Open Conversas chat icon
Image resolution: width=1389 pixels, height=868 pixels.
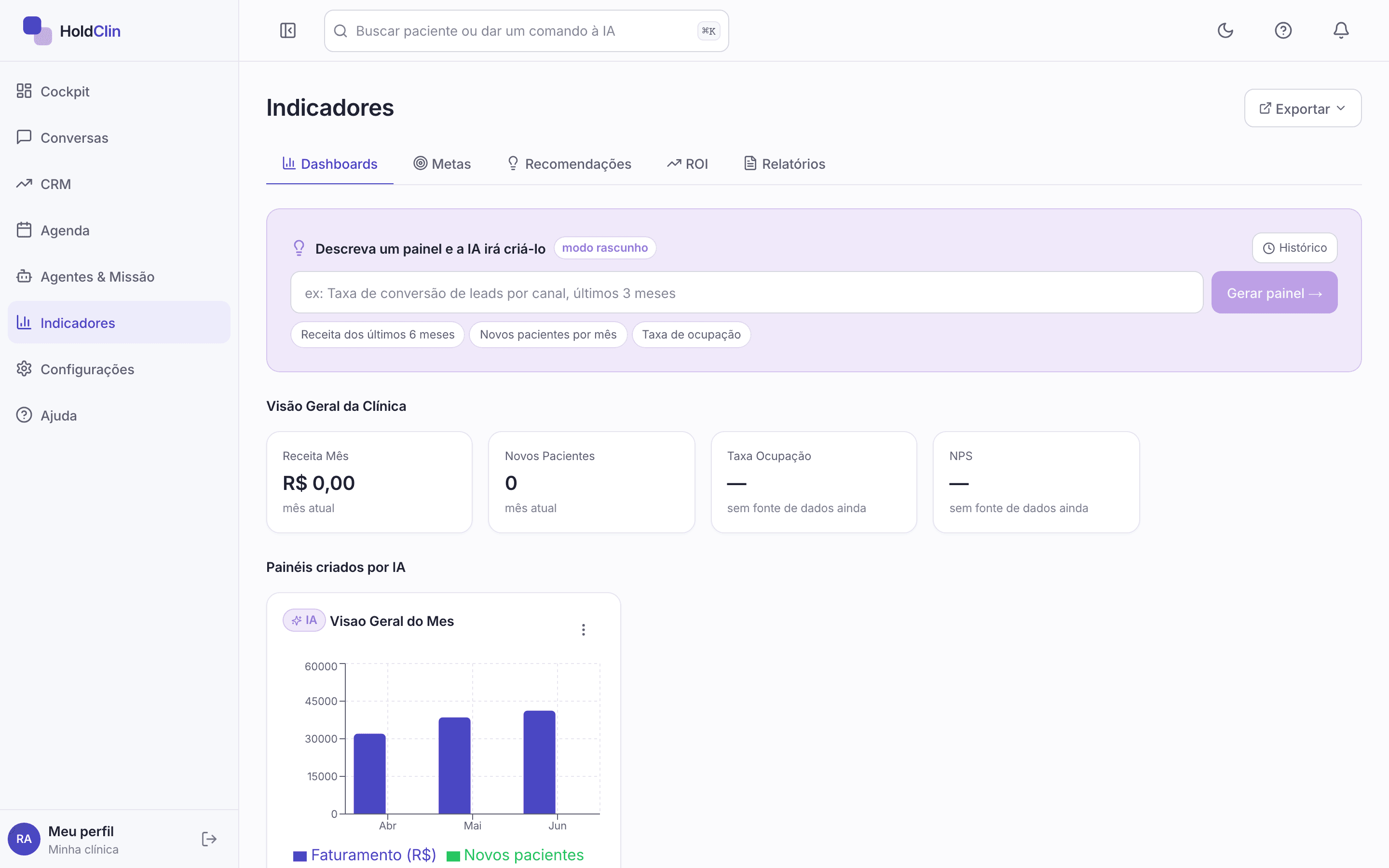(24, 137)
